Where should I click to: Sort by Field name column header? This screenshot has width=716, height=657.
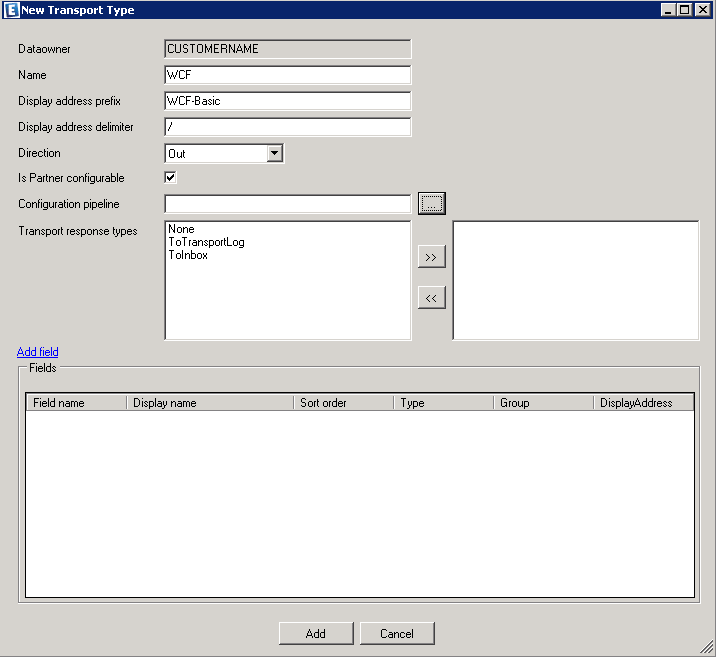click(x=76, y=403)
